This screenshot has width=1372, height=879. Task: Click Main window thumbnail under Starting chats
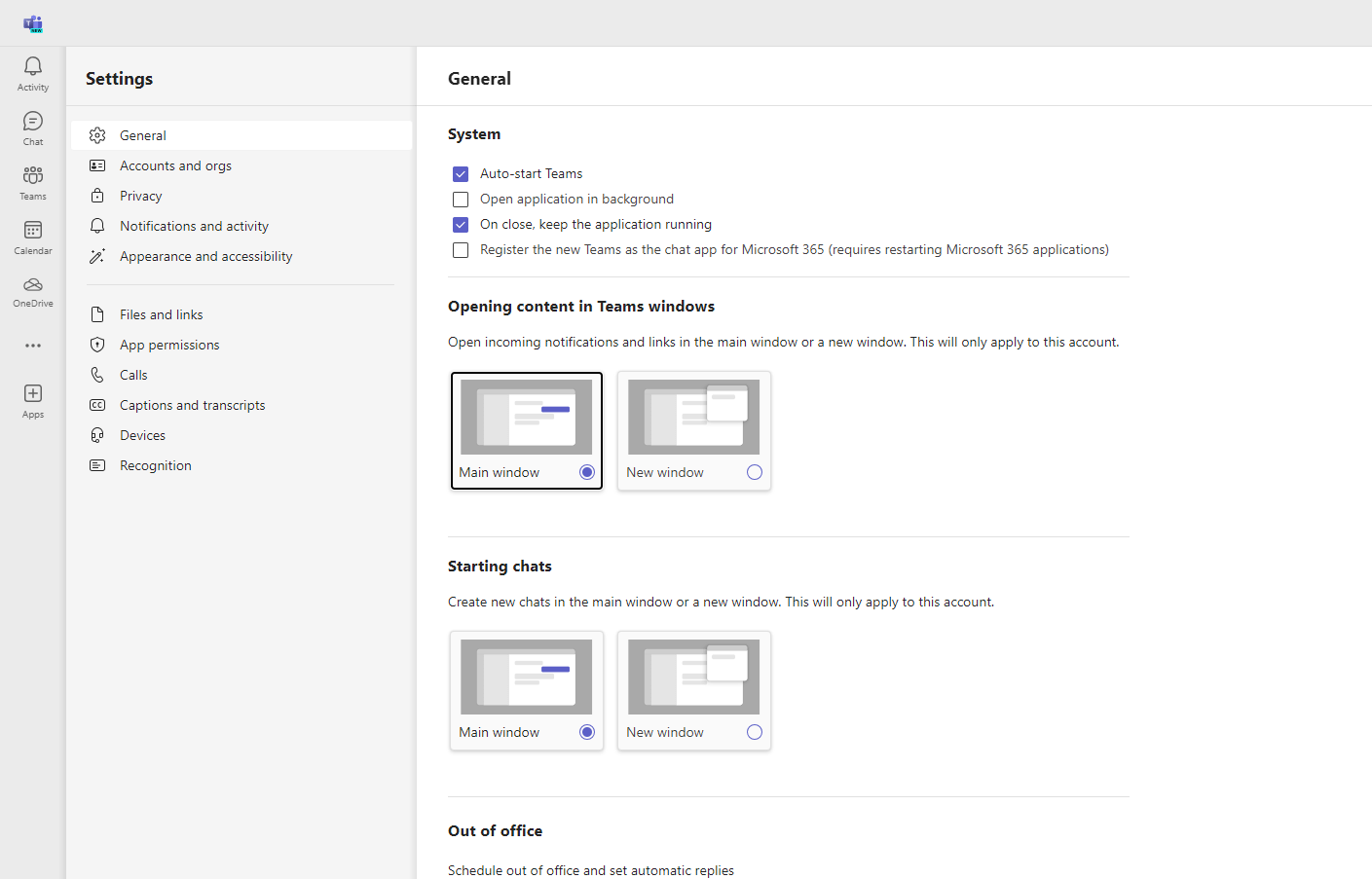click(x=527, y=677)
